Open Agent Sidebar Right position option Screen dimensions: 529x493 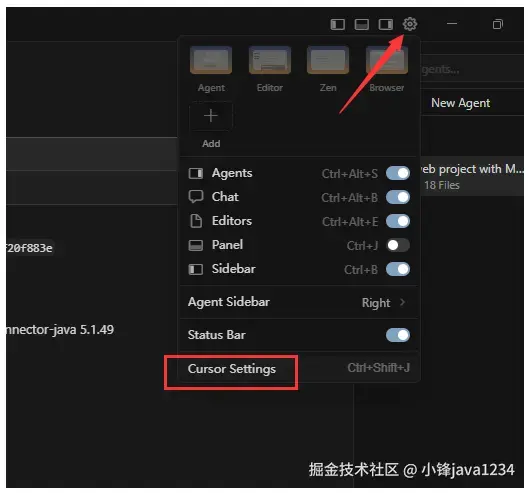coord(376,303)
